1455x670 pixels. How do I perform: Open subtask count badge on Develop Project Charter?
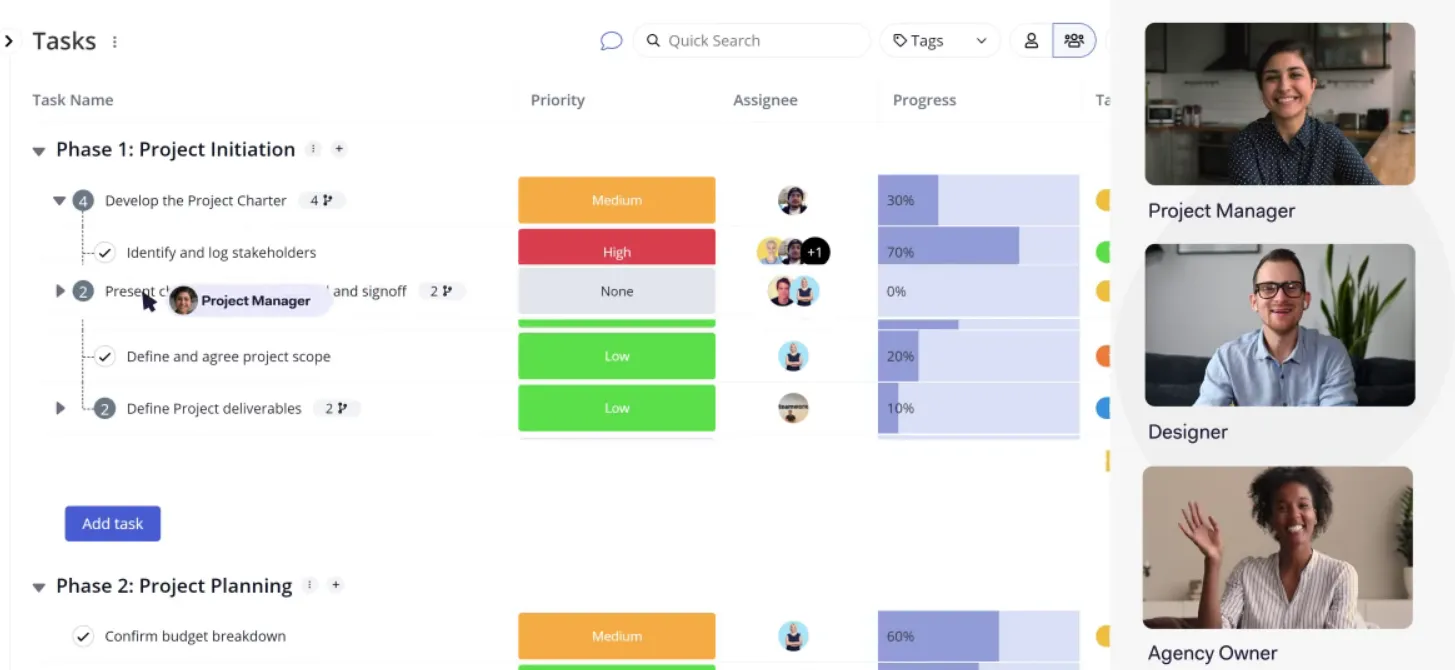(x=320, y=201)
